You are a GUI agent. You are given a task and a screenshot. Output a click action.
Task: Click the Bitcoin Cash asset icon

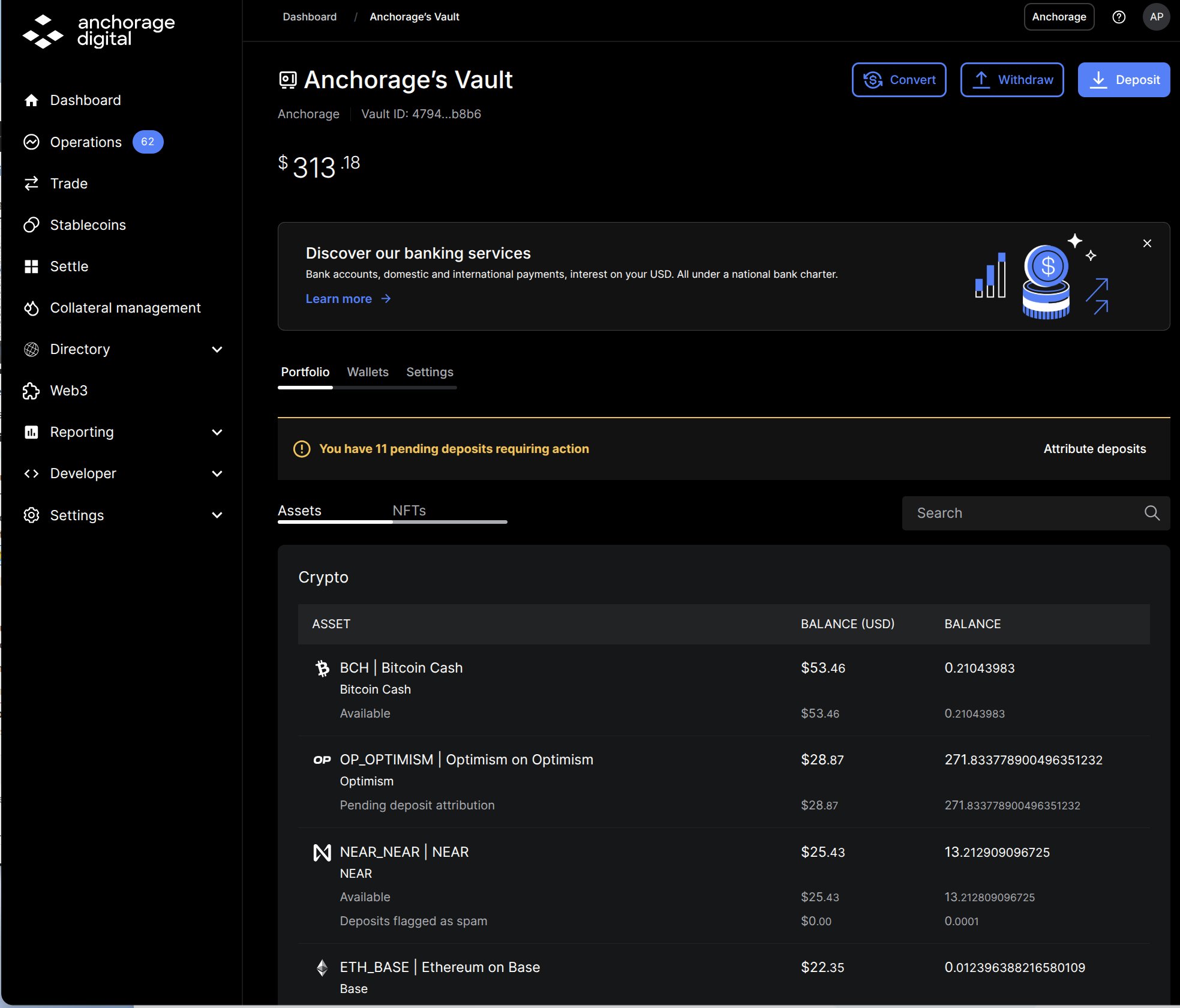point(322,668)
